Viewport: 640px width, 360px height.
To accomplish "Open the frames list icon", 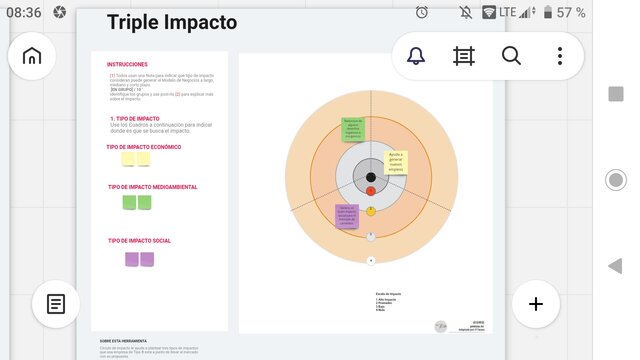I will [x=464, y=56].
